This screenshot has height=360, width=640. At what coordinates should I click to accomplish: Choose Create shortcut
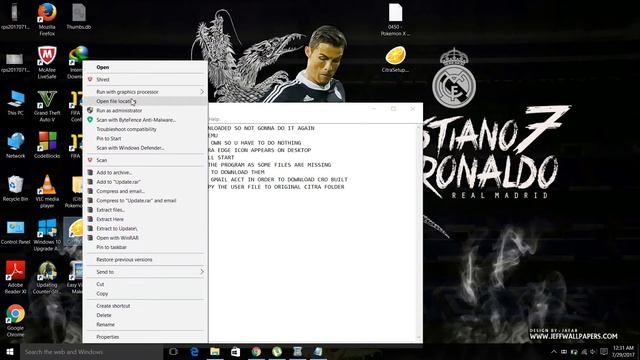[x=145, y=306]
